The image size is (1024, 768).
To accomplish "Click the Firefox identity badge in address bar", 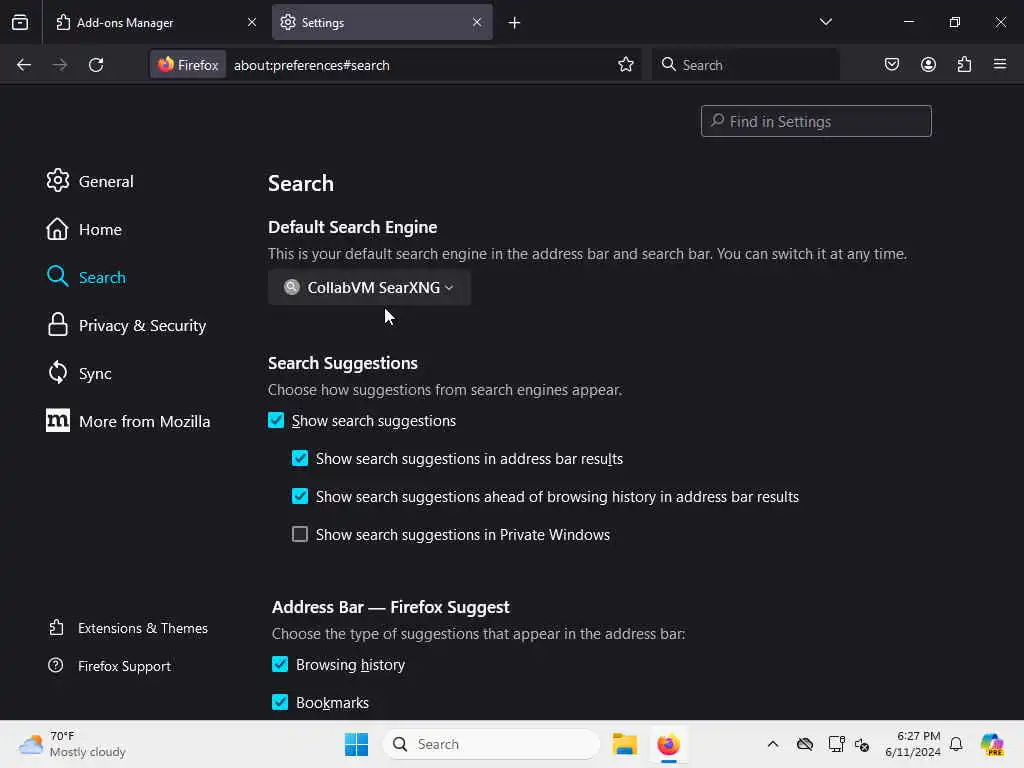I will [x=188, y=65].
